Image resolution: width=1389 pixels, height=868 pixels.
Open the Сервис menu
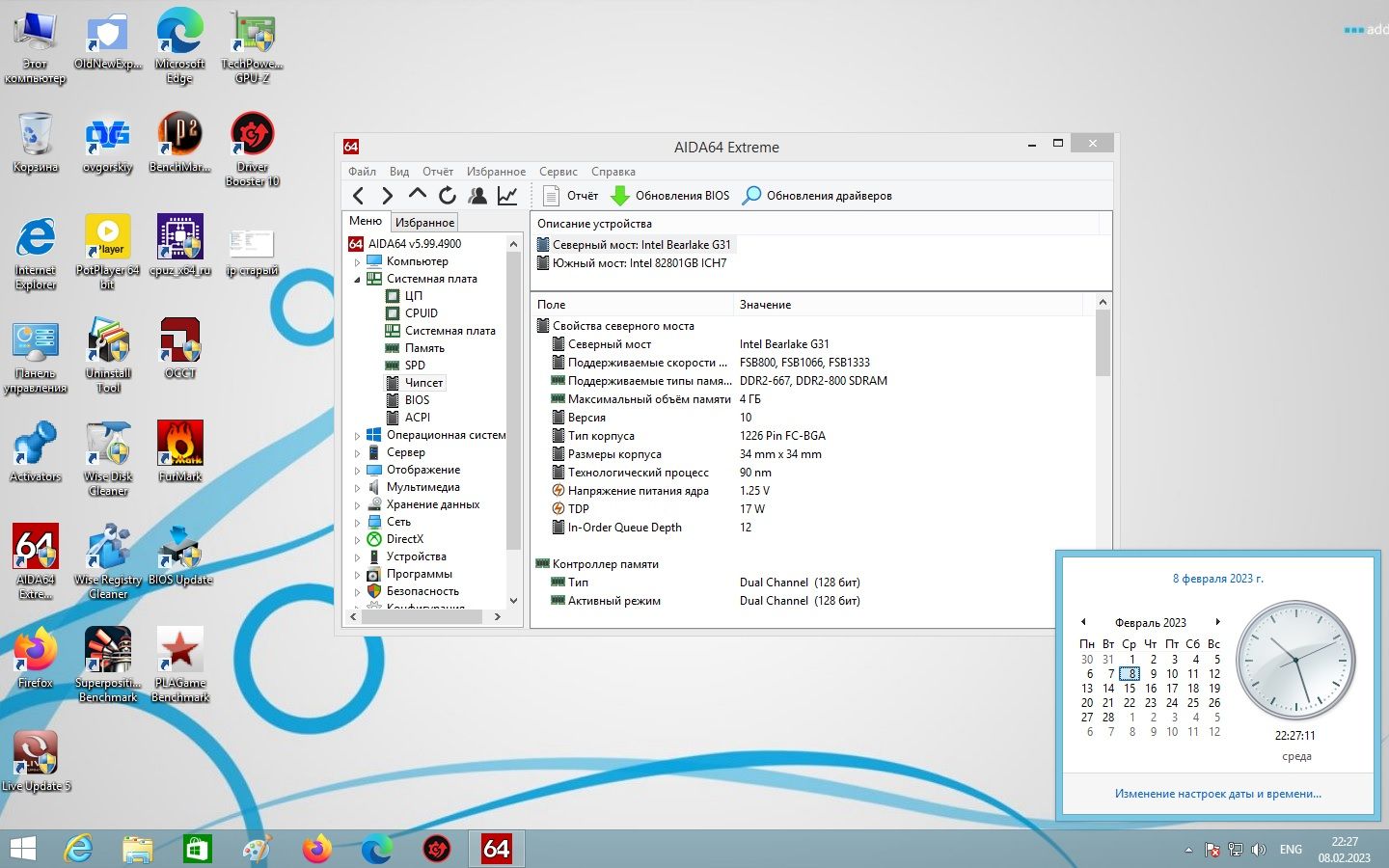558,172
